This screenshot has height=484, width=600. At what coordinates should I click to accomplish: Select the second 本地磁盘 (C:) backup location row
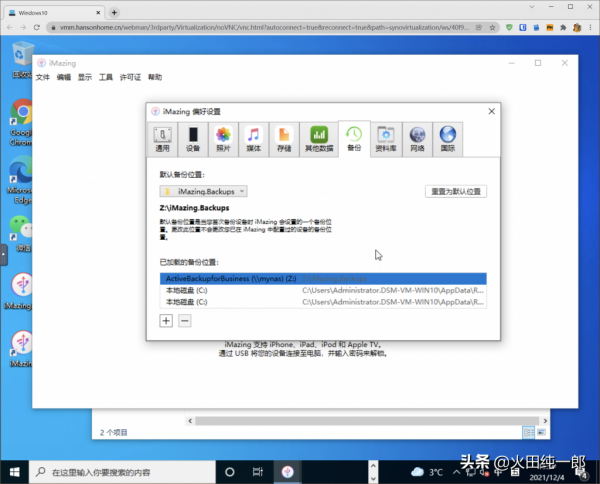(323, 302)
